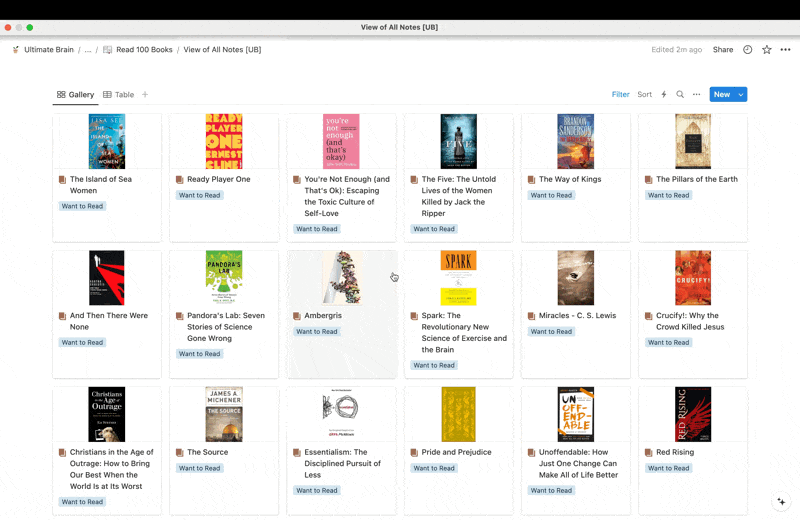The width and height of the screenshot is (800, 520).
Task: Add a new view with the plus icon
Action: click(145, 94)
